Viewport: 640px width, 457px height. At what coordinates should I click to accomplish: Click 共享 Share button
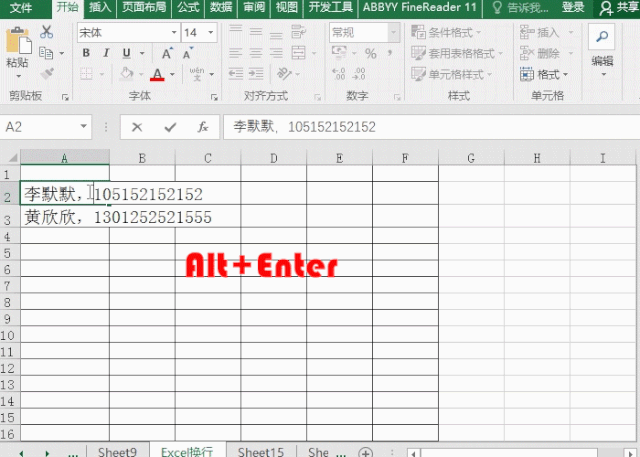tap(619, 8)
